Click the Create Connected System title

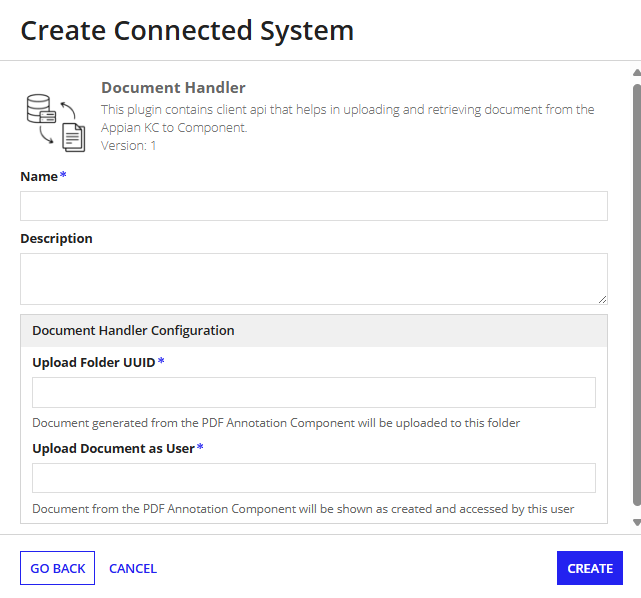click(187, 30)
